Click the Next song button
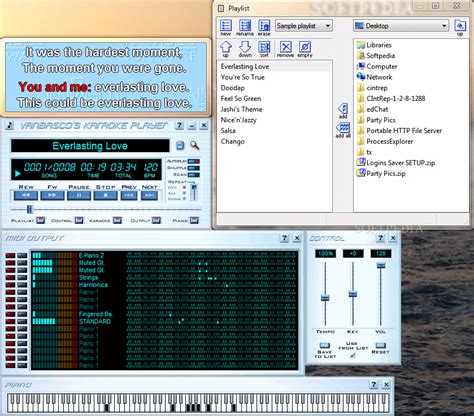 click(x=149, y=195)
